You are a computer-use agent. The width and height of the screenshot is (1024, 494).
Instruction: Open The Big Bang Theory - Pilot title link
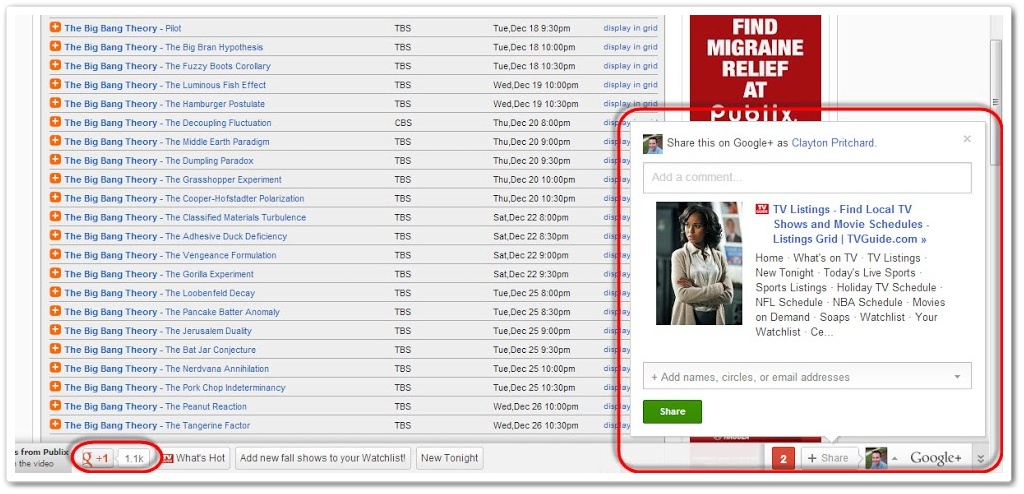click(x=123, y=28)
